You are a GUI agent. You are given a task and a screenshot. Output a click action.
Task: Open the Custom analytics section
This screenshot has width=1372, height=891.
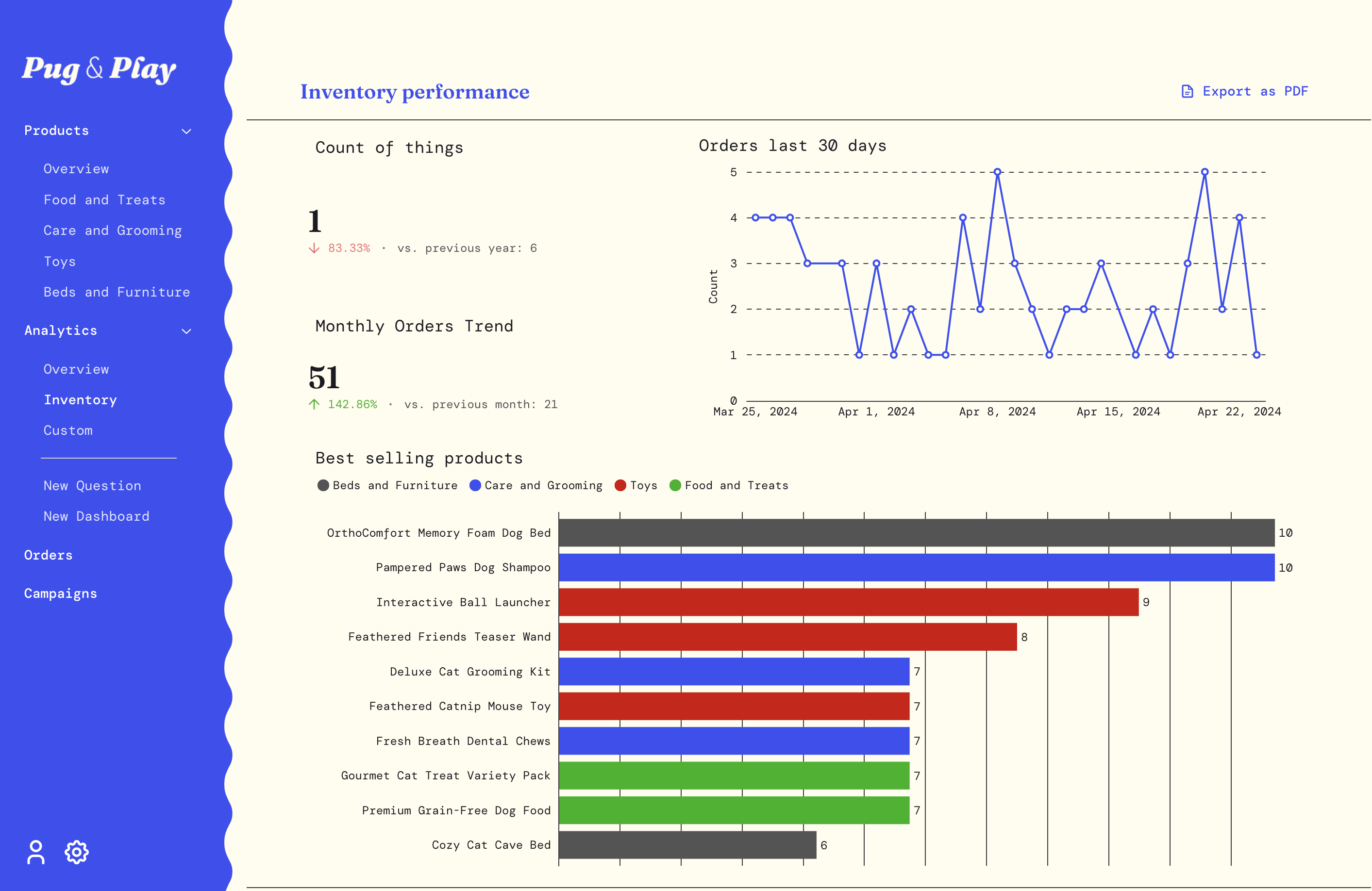67,430
